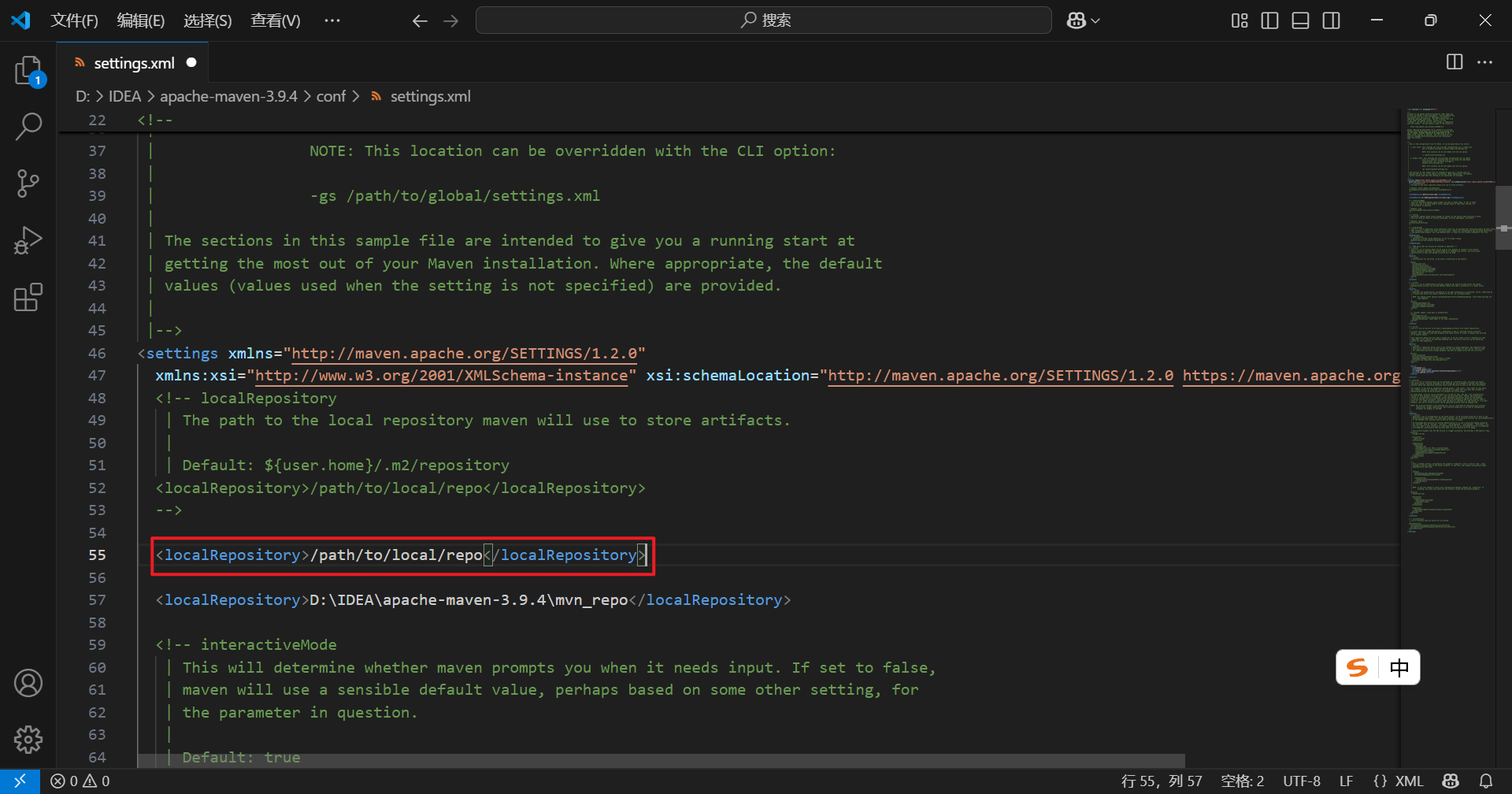This screenshot has height=794, width=1512.
Task: Follow the www.w3.org XMLSchema-instance link
Action: 441,376
